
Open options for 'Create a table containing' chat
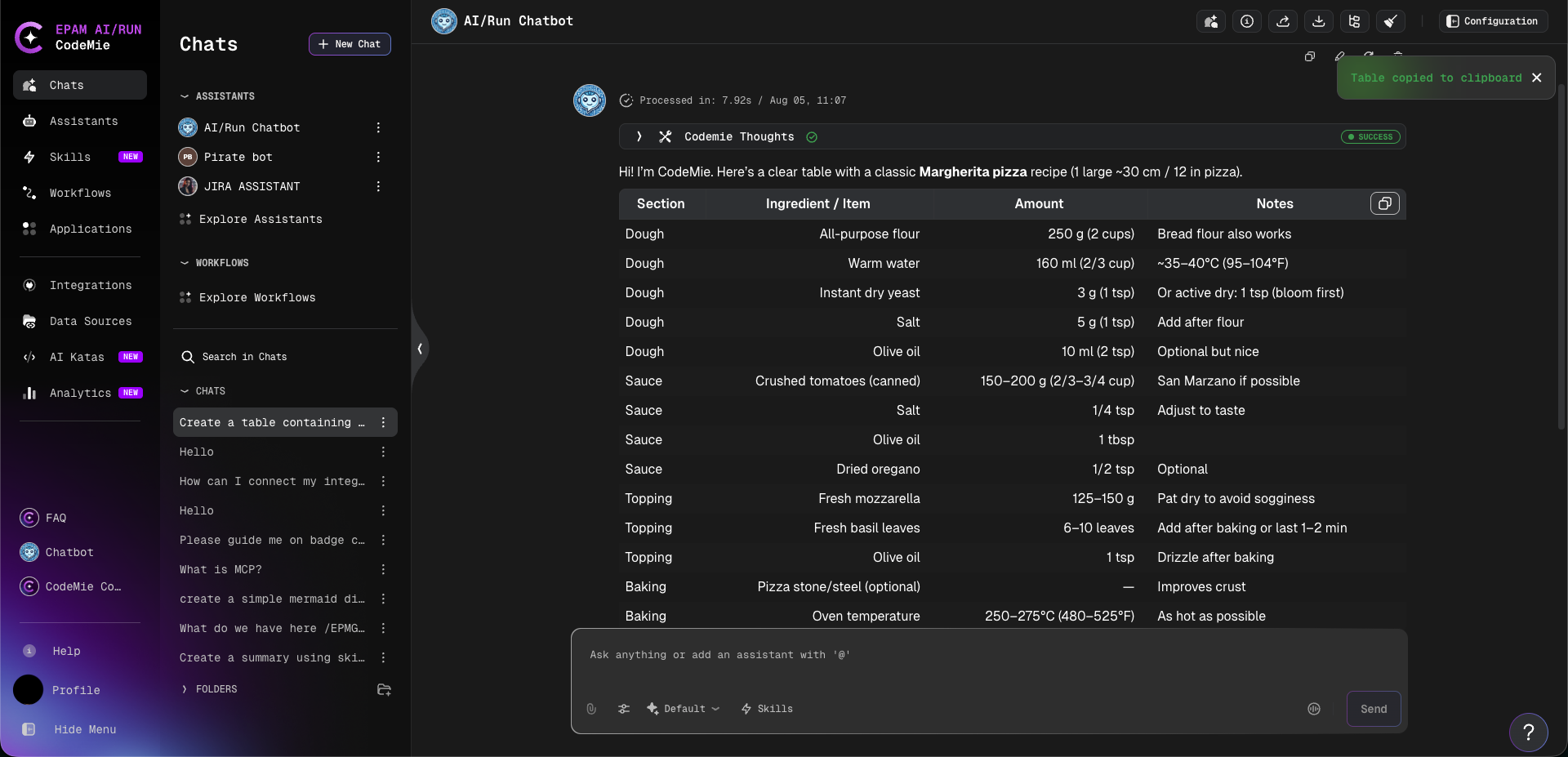pos(383,422)
